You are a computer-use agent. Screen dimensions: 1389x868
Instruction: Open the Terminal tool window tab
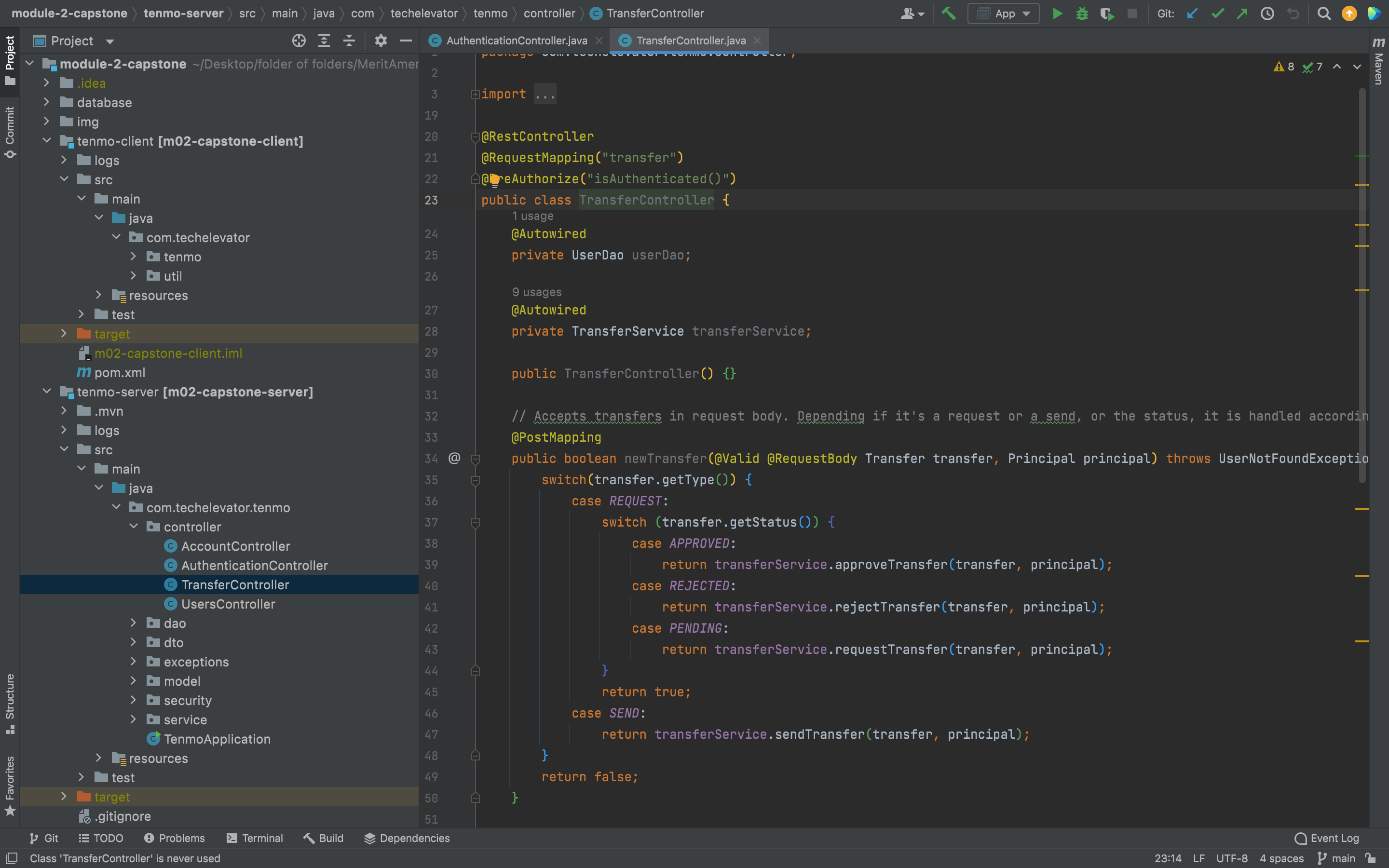click(255, 838)
